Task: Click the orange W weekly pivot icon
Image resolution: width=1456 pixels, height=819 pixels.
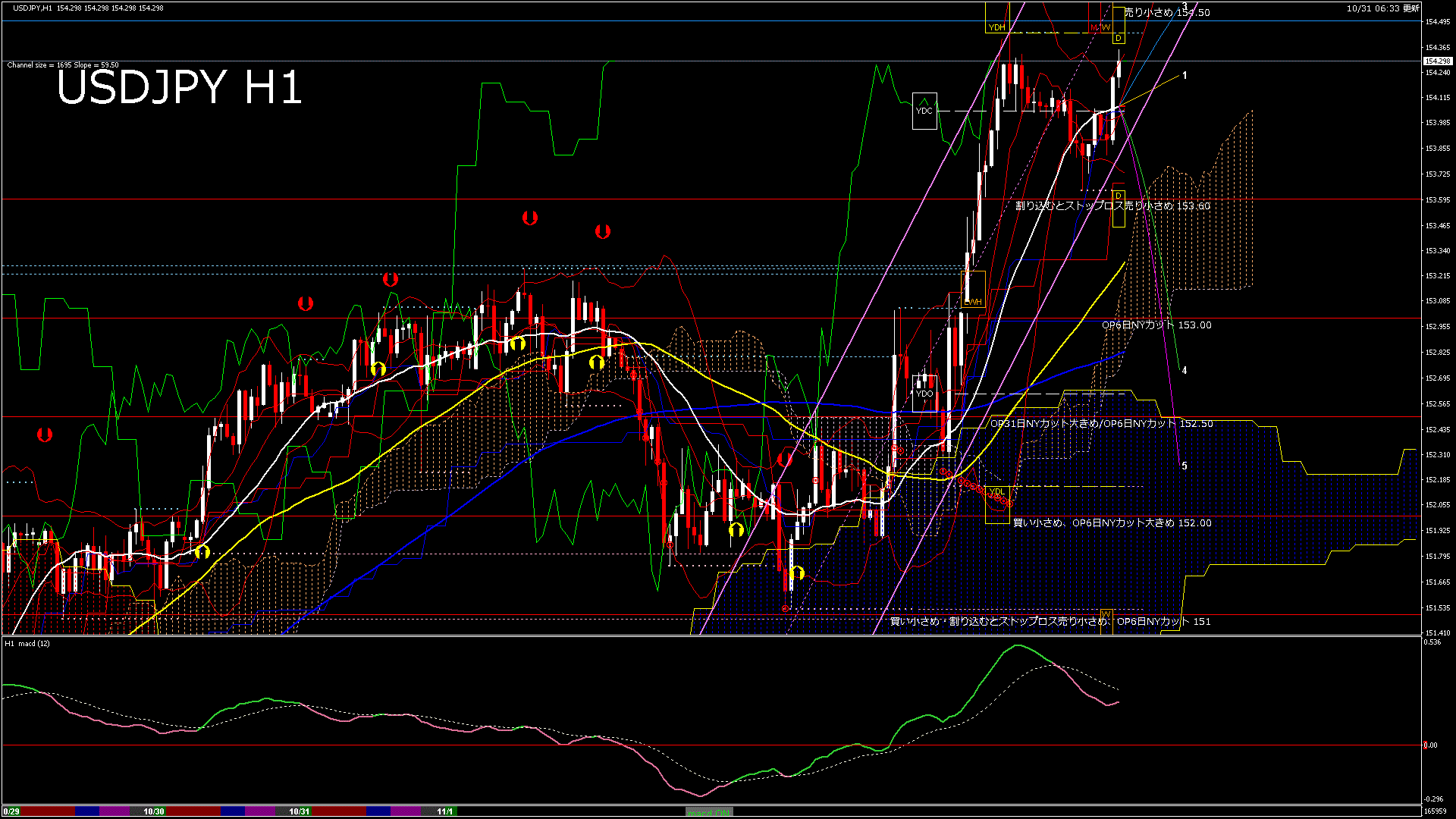Action: click(x=1106, y=27)
